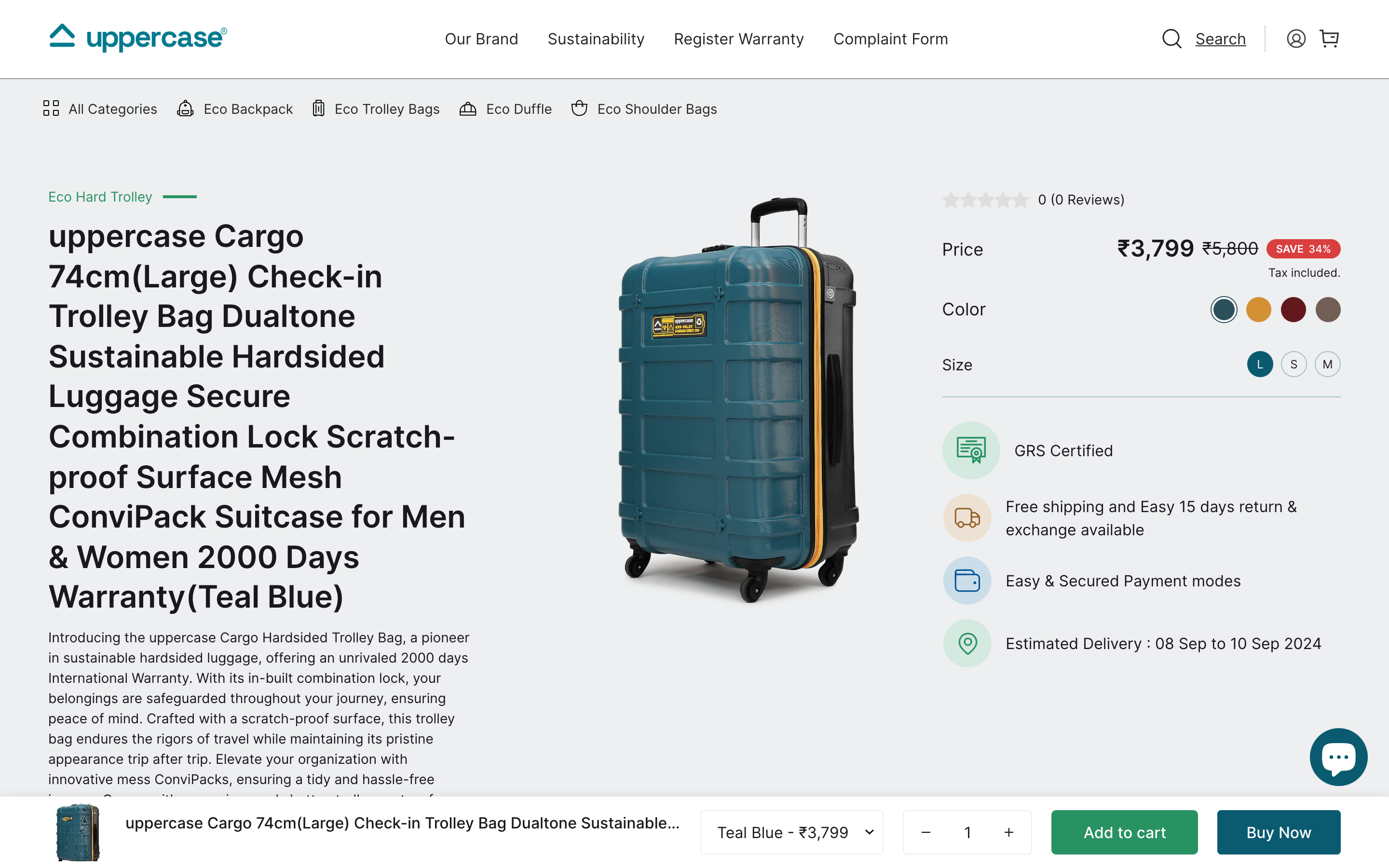The width and height of the screenshot is (1389, 868).
Task: Increase quantity with the plus stepper
Action: (x=1008, y=832)
